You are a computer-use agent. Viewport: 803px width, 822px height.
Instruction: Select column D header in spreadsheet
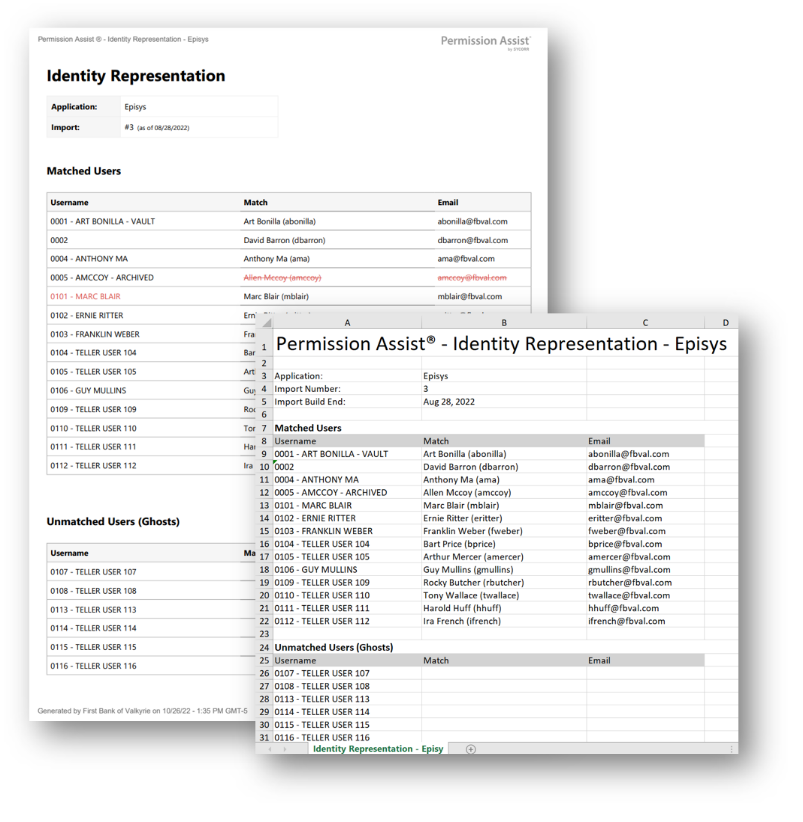(x=724, y=323)
